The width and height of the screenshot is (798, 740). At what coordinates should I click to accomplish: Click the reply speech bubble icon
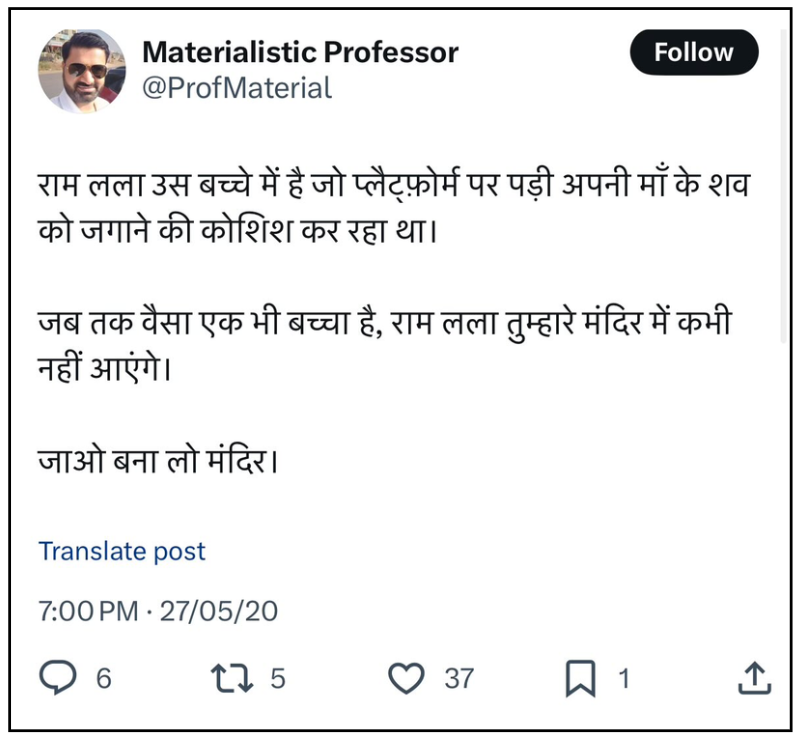[x=58, y=679]
